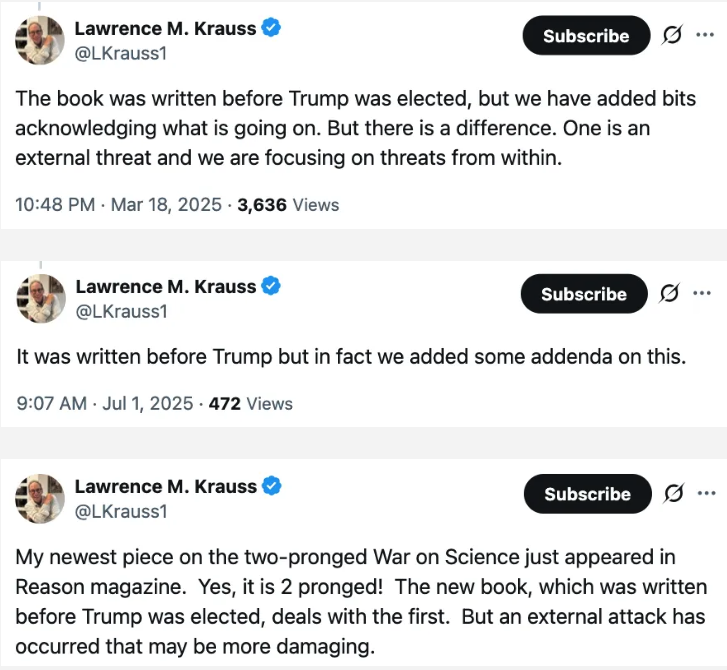This screenshot has width=727, height=670.
Task: Click the 9:07 AM · Jul 1, 2025 timestamp
Action: click(x=104, y=404)
